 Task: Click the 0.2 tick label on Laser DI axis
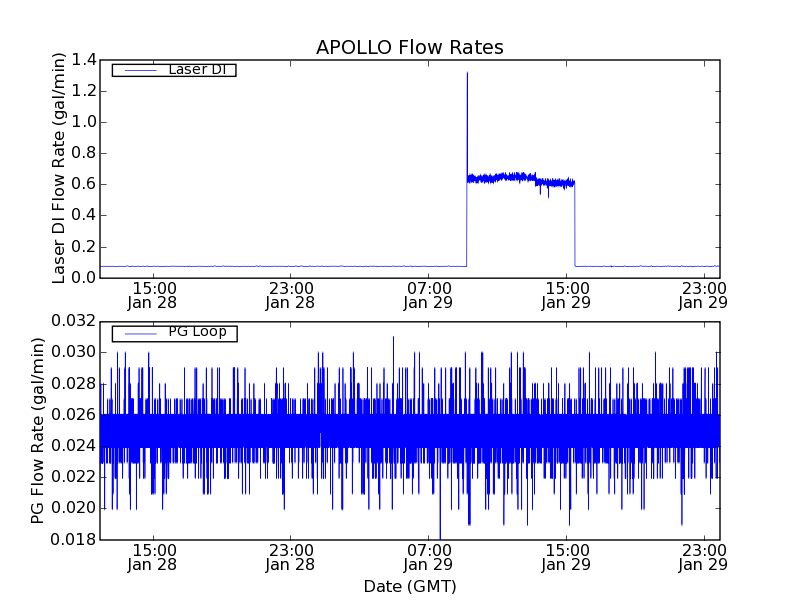click(x=84, y=247)
